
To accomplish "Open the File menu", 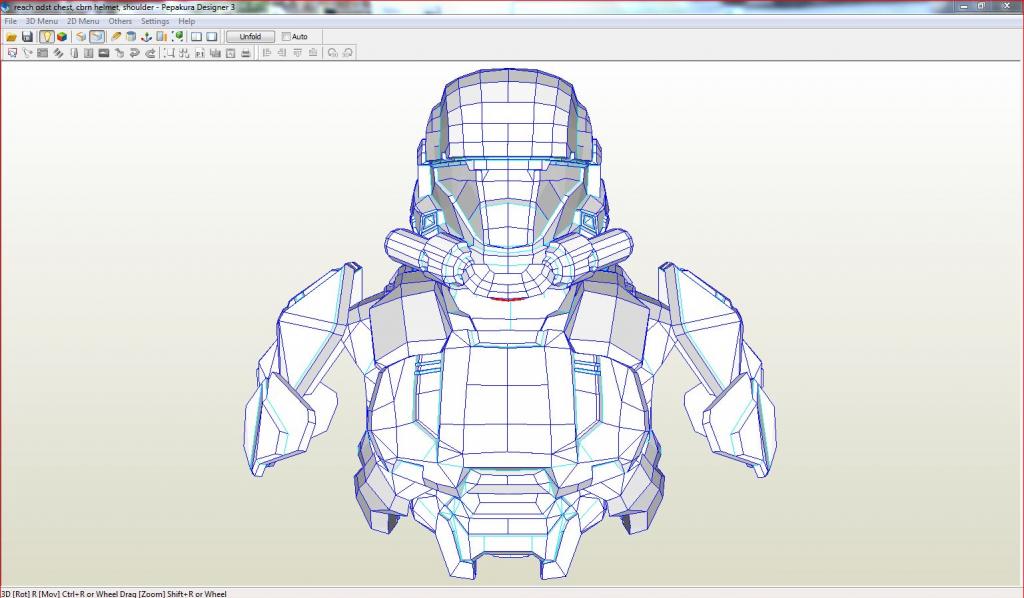I will 10,21.
